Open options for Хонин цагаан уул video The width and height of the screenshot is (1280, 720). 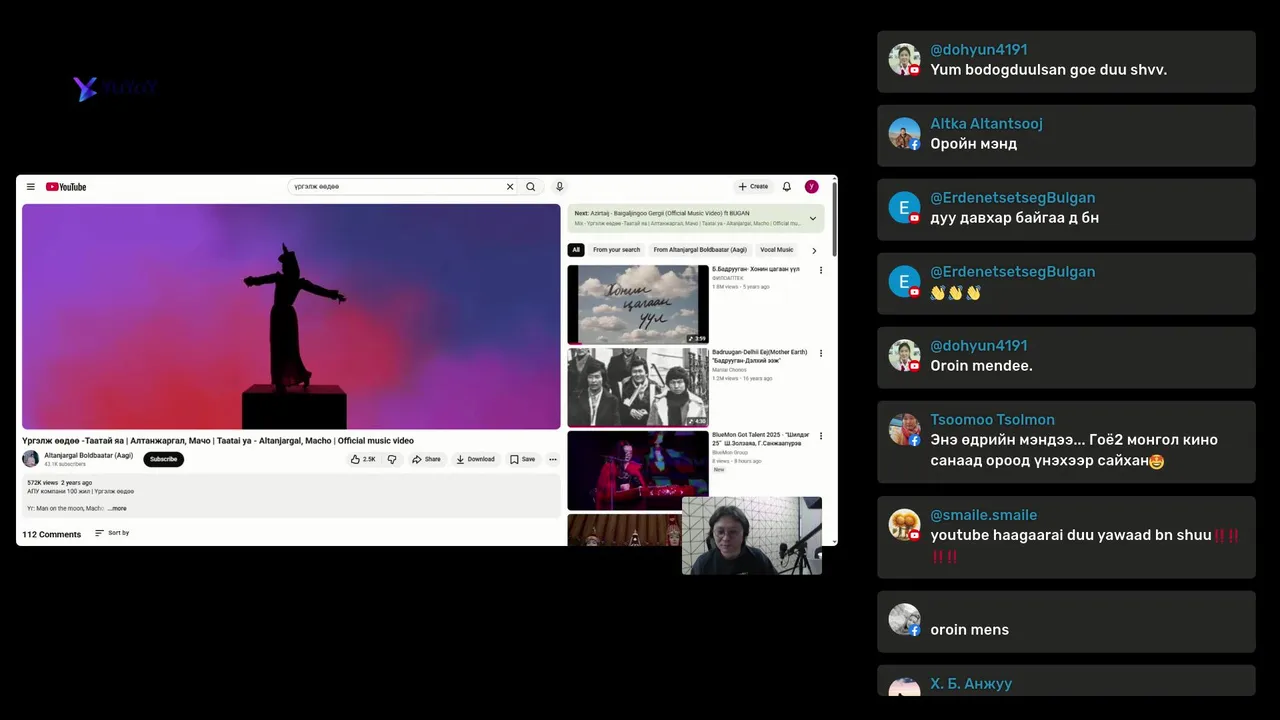pyautogui.click(x=821, y=270)
